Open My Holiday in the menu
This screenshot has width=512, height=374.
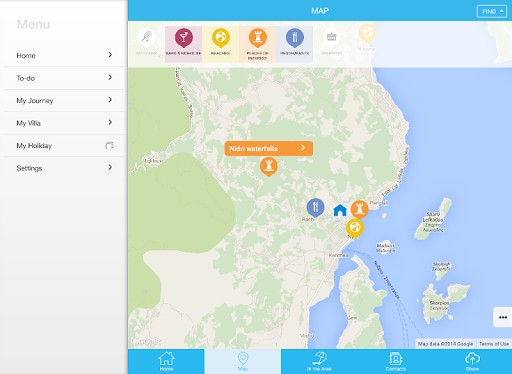point(64,146)
